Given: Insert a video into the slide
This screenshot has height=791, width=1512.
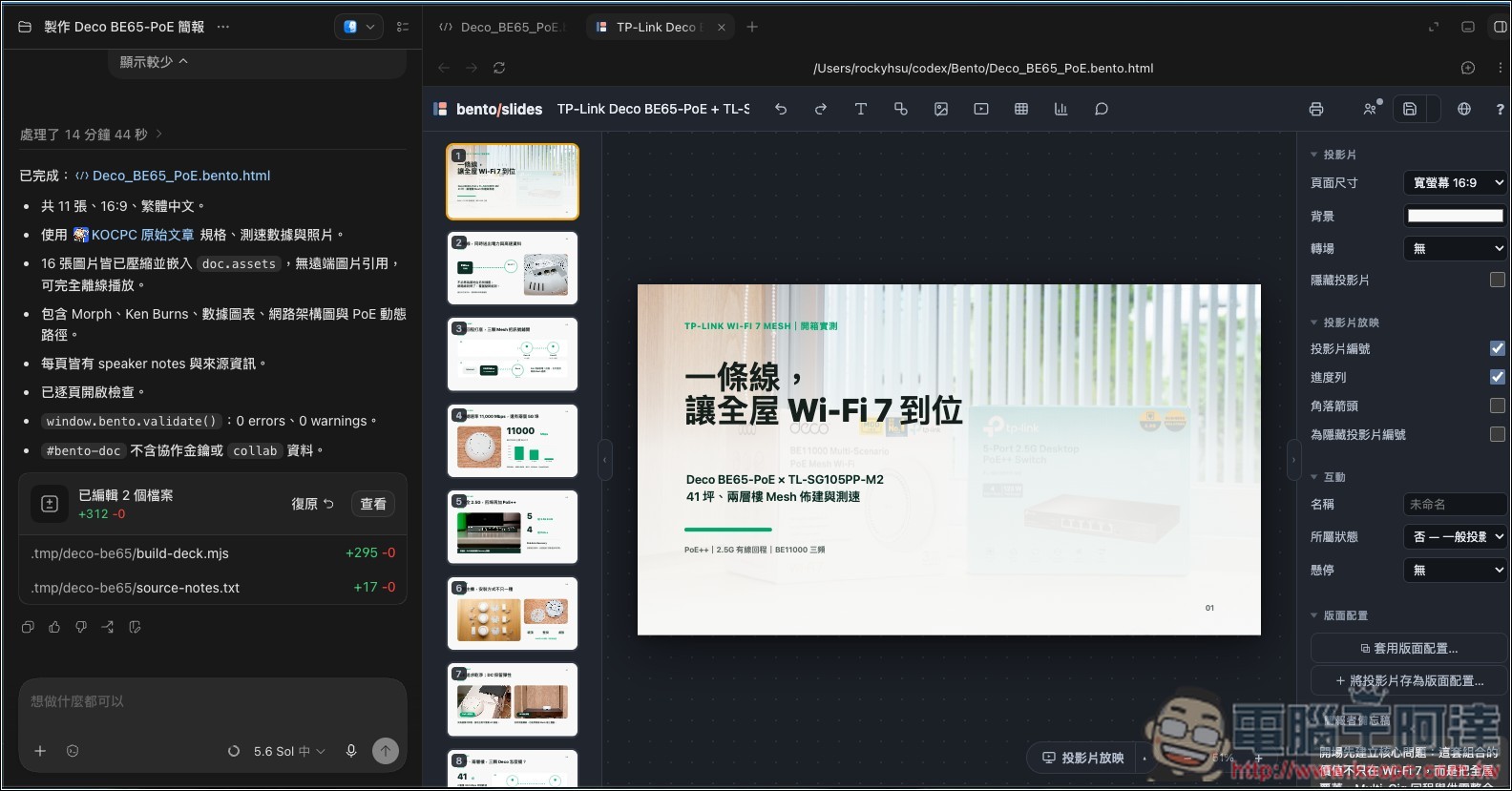Looking at the screenshot, I should point(981,109).
